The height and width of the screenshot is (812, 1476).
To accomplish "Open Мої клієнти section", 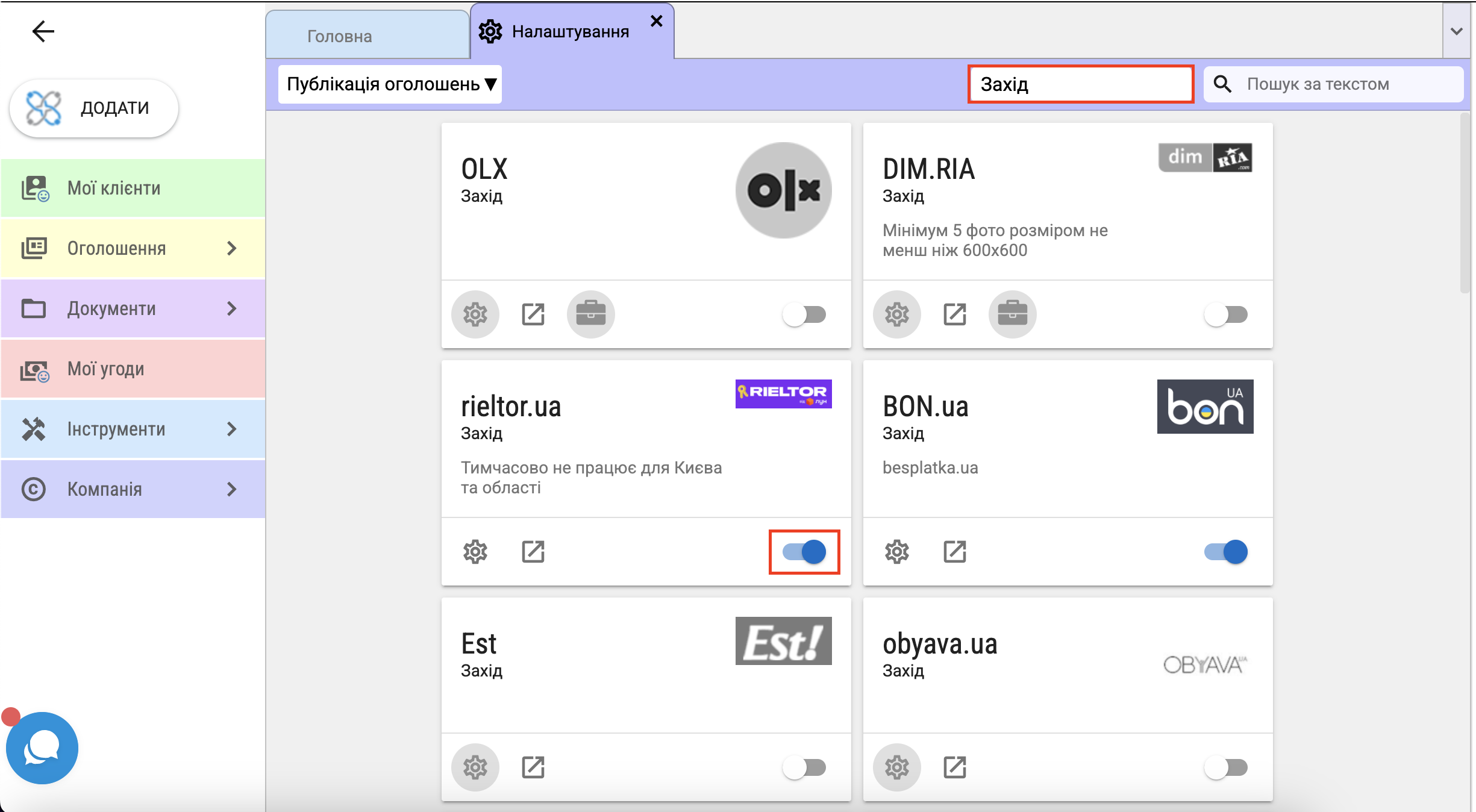I will click(133, 188).
